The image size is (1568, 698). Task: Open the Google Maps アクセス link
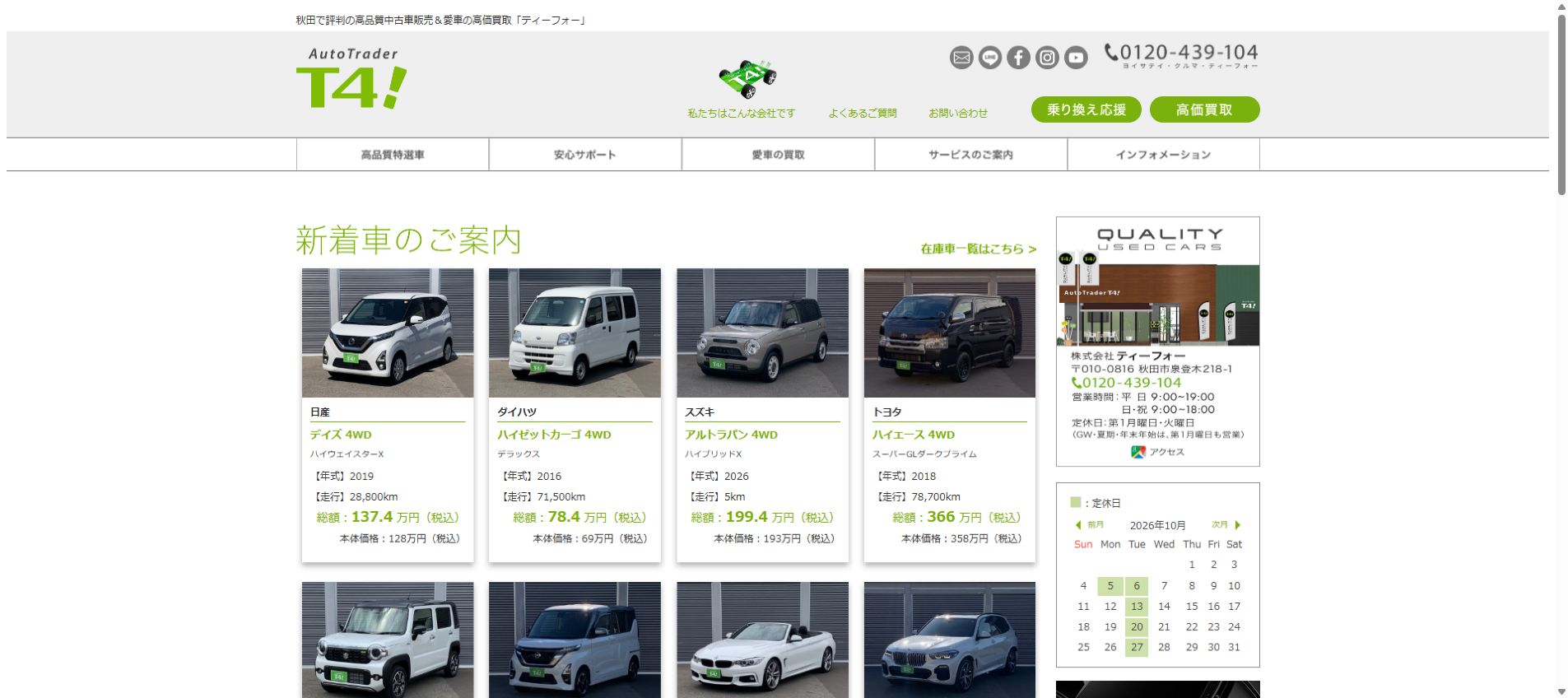point(1157,452)
